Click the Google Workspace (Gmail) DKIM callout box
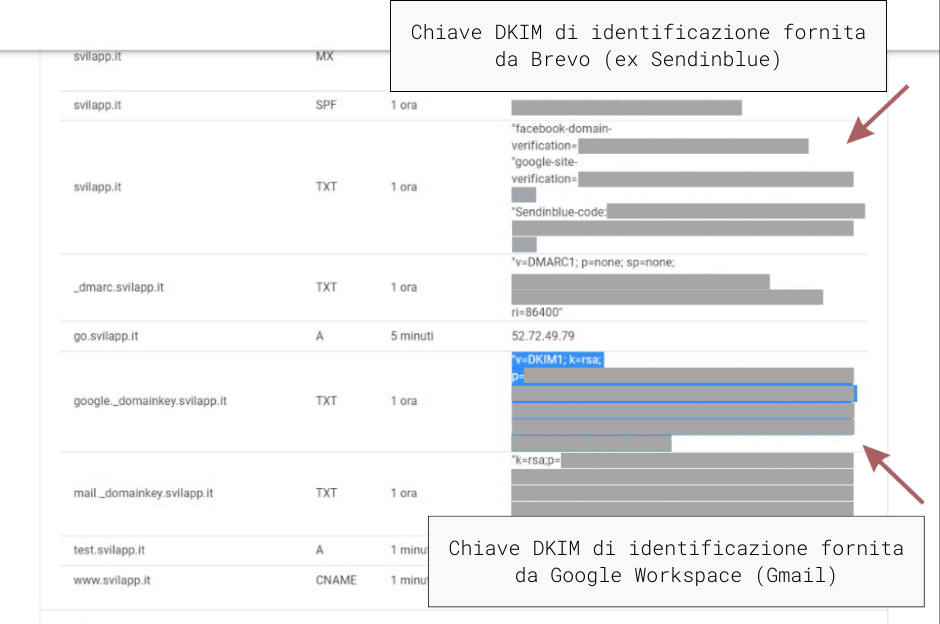The width and height of the screenshot is (940, 624). (675, 561)
